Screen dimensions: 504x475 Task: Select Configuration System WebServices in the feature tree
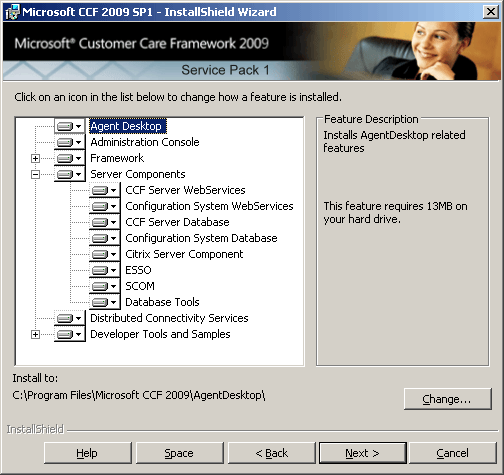click(x=209, y=206)
